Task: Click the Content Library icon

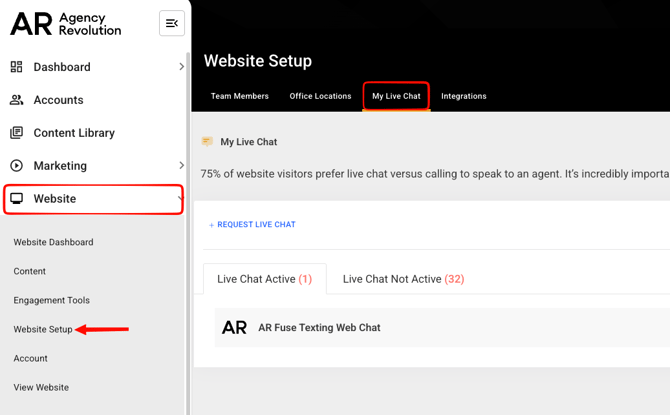Action: (x=16, y=133)
